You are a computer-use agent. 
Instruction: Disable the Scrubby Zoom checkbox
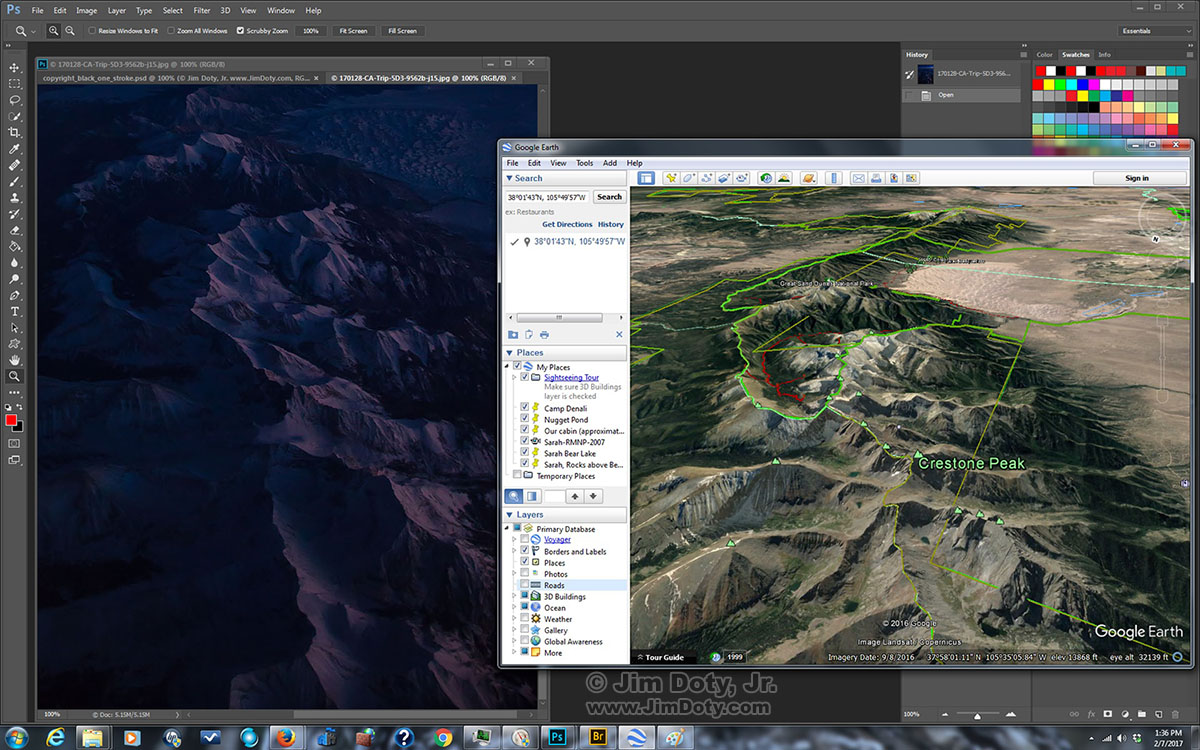[240, 31]
